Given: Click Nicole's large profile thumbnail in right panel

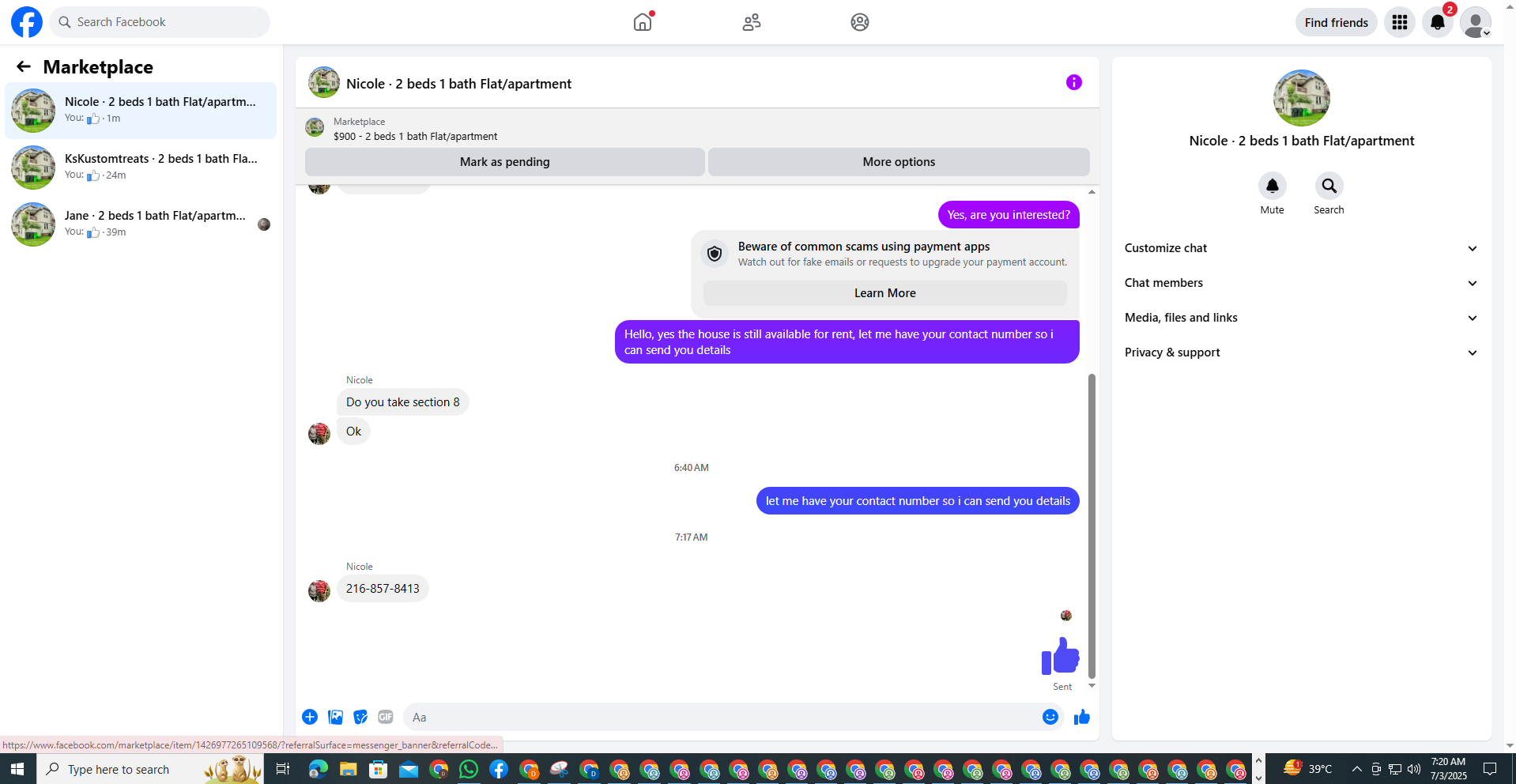Looking at the screenshot, I should click(x=1301, y=98).
